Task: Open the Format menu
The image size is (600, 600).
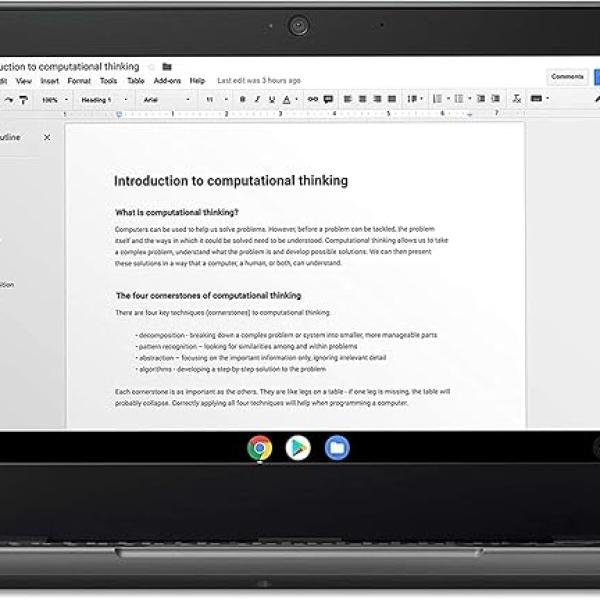Action: click(79, 81)
